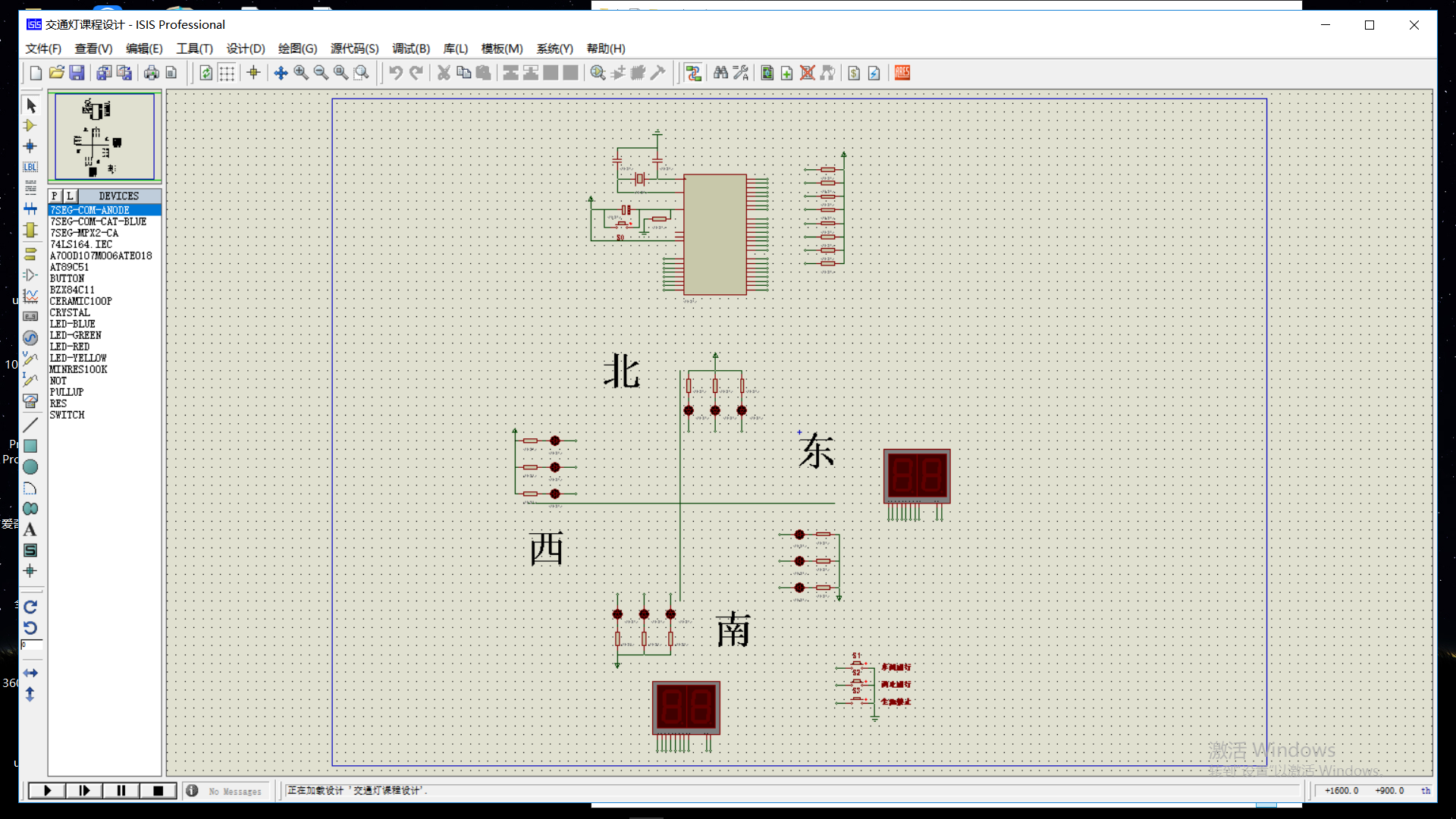Select the Voltage Probe tool
Image resolution: width=1456 pixels, height=819 pixels.
pos(30,359)
